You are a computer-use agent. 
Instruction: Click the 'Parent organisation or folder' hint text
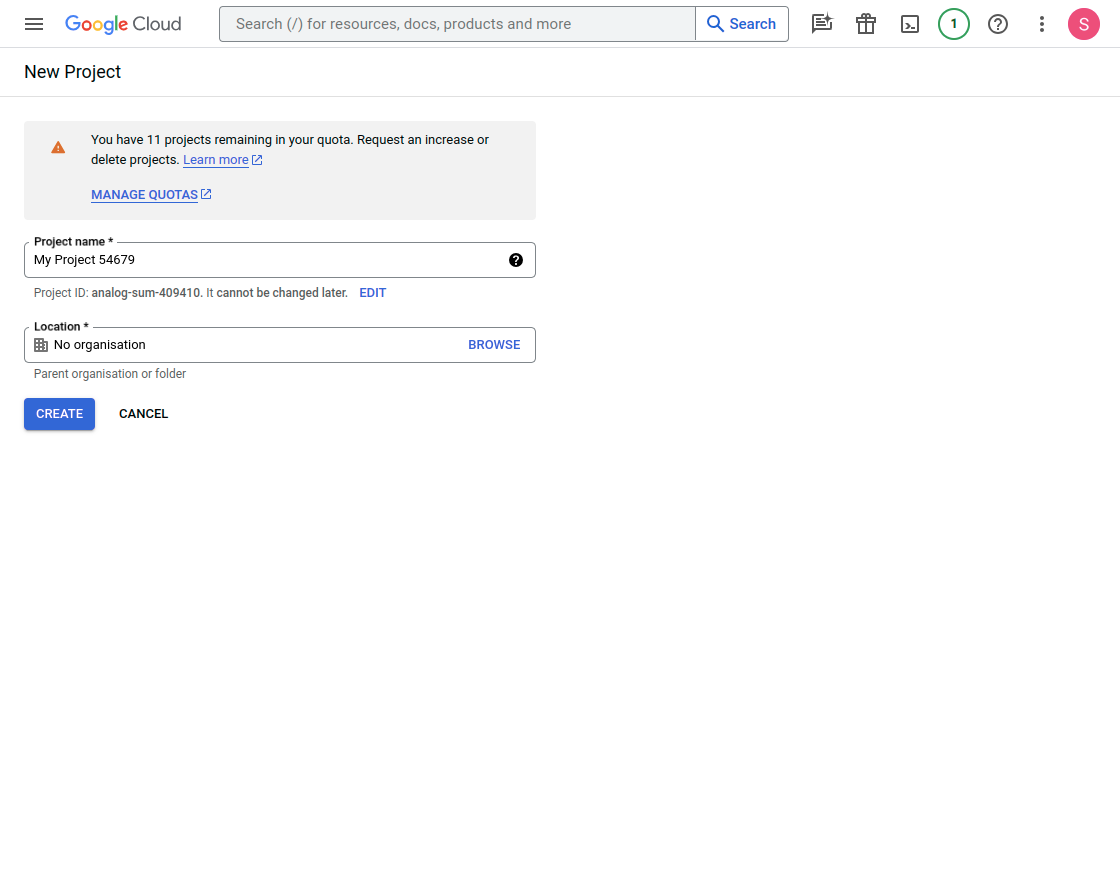point(110,374)
